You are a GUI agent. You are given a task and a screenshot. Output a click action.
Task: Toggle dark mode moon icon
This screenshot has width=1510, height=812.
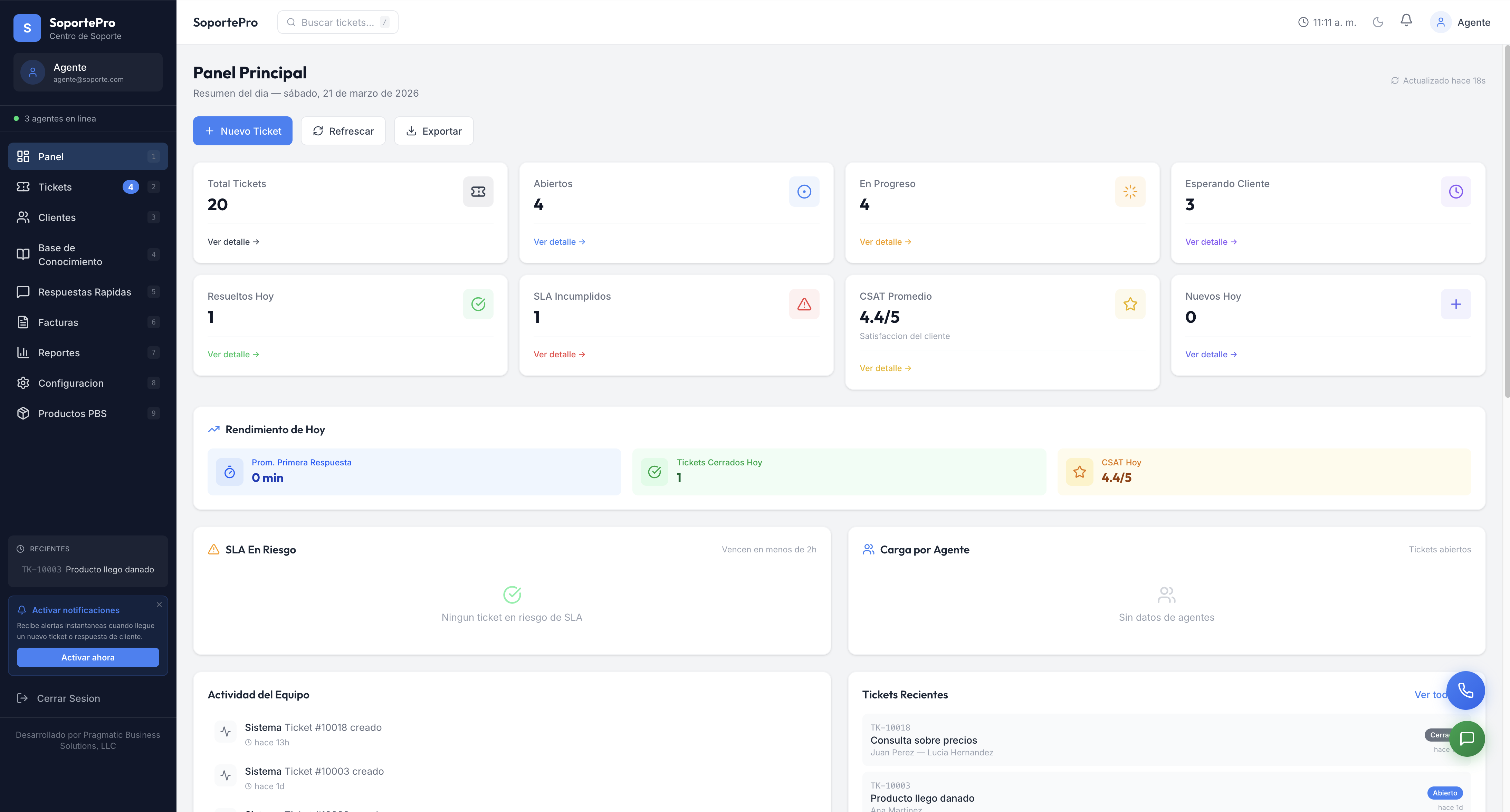(1377, 22)
